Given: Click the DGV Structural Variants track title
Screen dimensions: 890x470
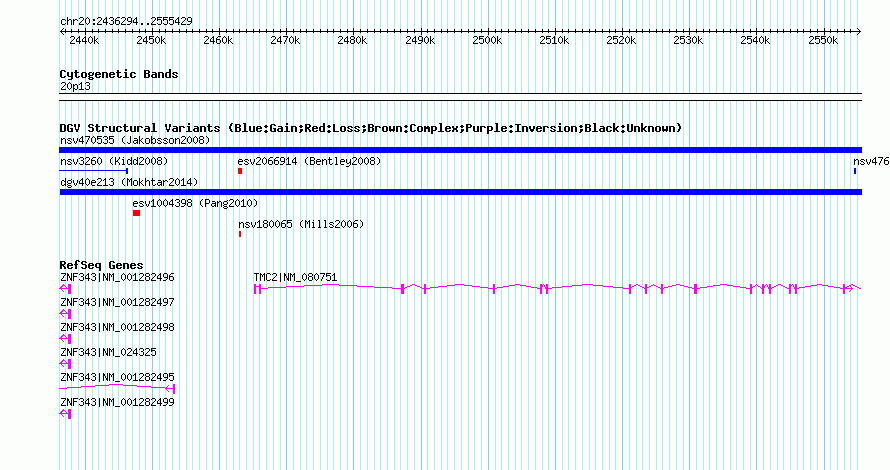Looking at the screenshot, I should tap(371, 128).
